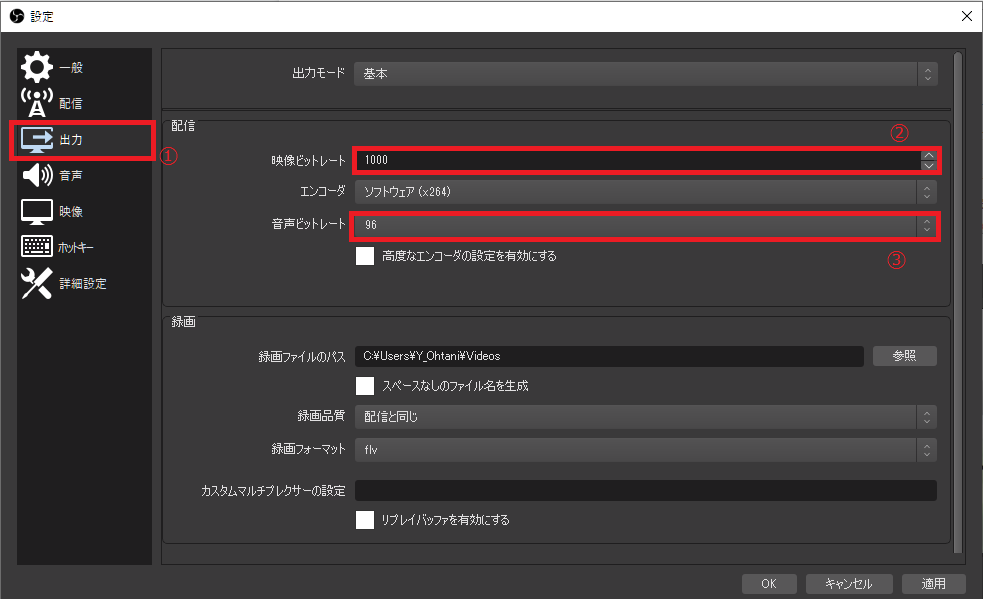
Task: Enable リプレイバッファを有効にする checkbox
Action: click(x=365, y=520)
